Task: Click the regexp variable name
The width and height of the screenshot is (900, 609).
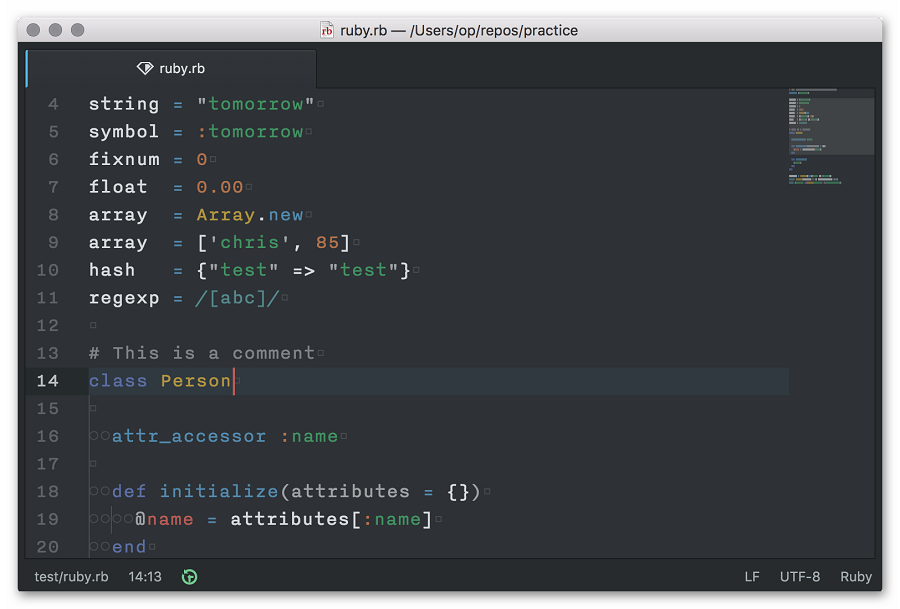Action: [124, 298]
